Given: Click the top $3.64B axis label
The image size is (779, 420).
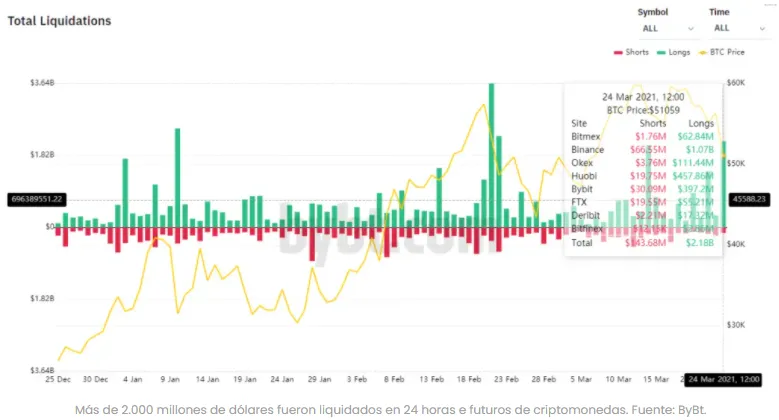Looking at the screenshot, I should (x=42, y=83).
